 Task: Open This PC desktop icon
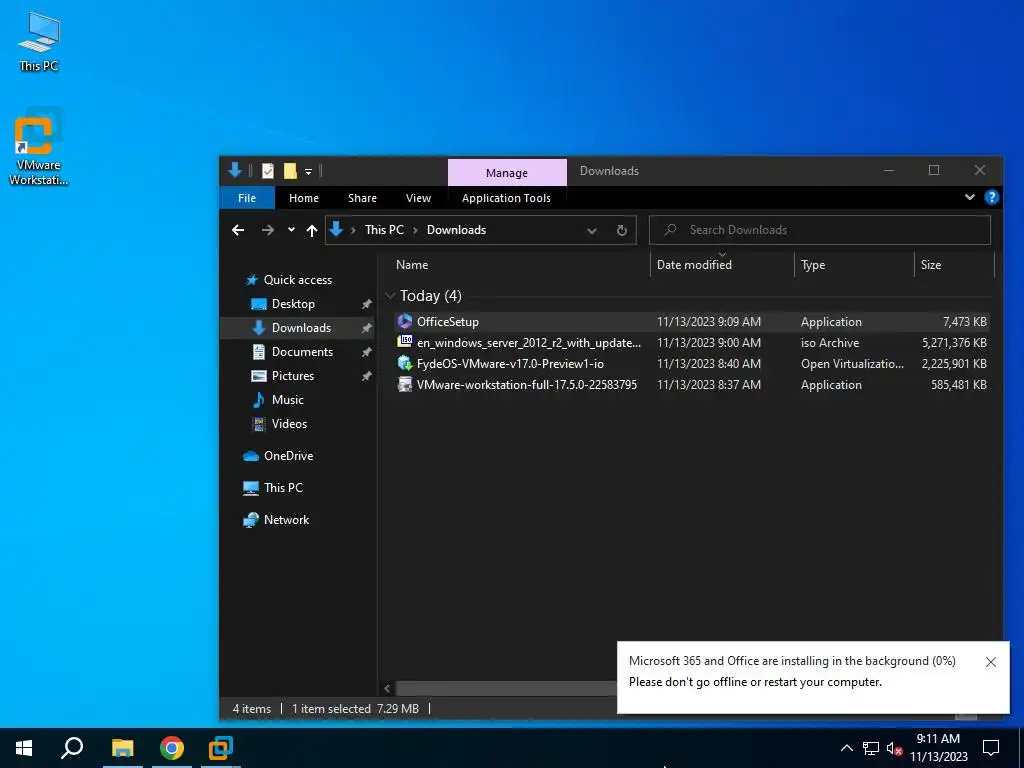[39, 40]
